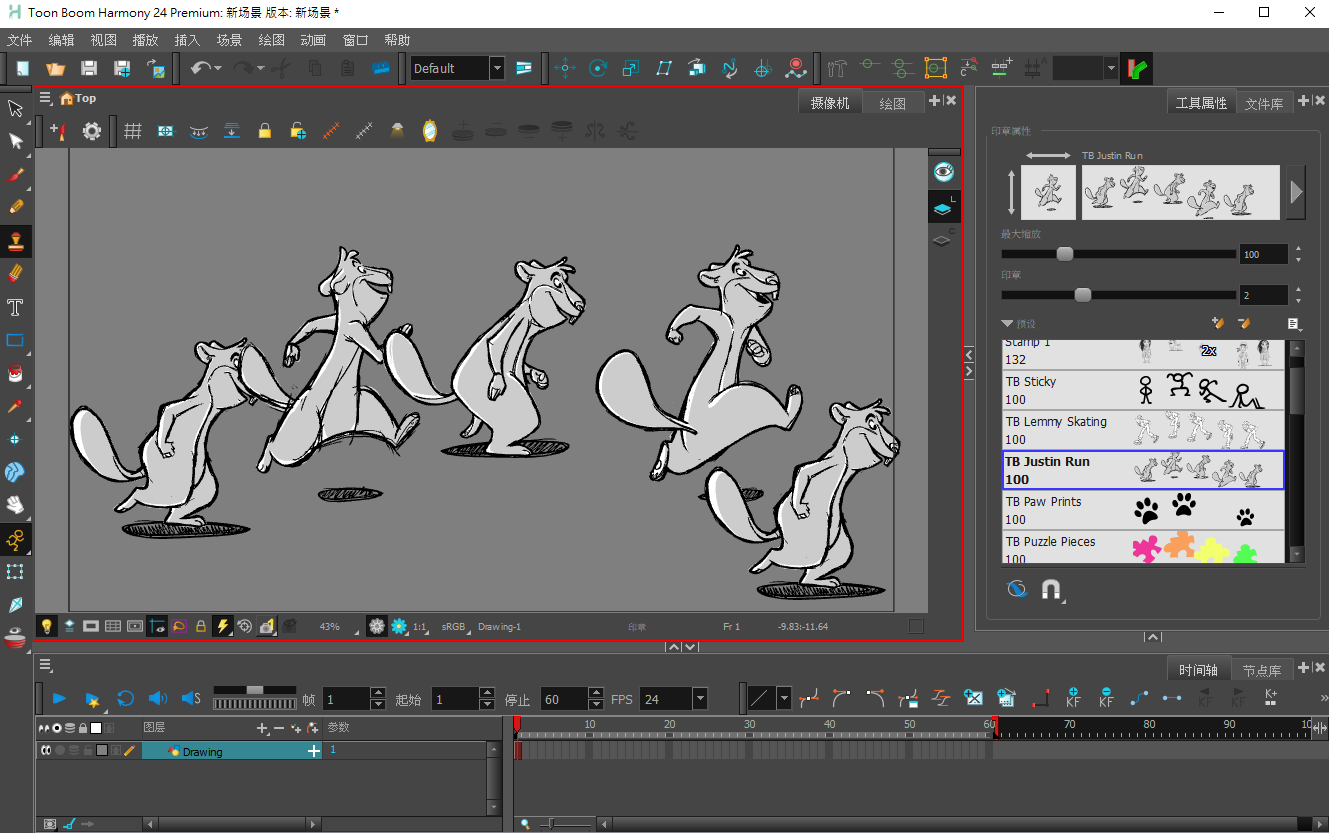The height and width of the screenshot is (833, 1329).
Task: Click the Save icon in top toolbar
Action: [89, 68]
